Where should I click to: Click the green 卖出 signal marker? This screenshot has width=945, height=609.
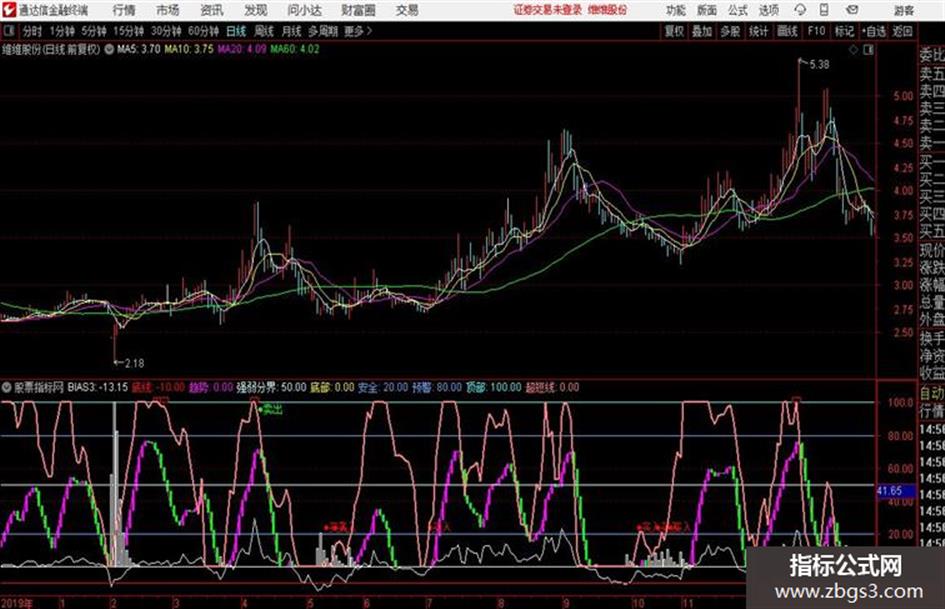pos(271,410)
